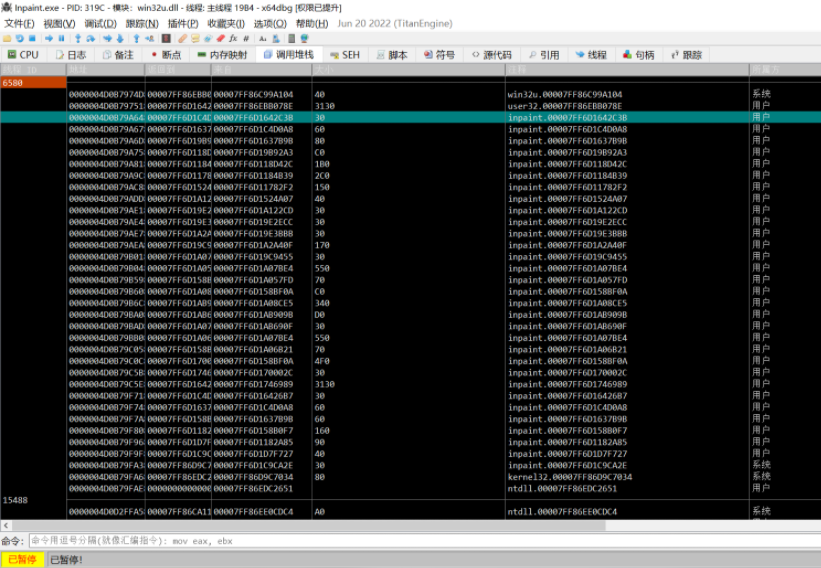821x568 pixels.
Task: Step over the next instruction
Action: click(x=91, y=38)
